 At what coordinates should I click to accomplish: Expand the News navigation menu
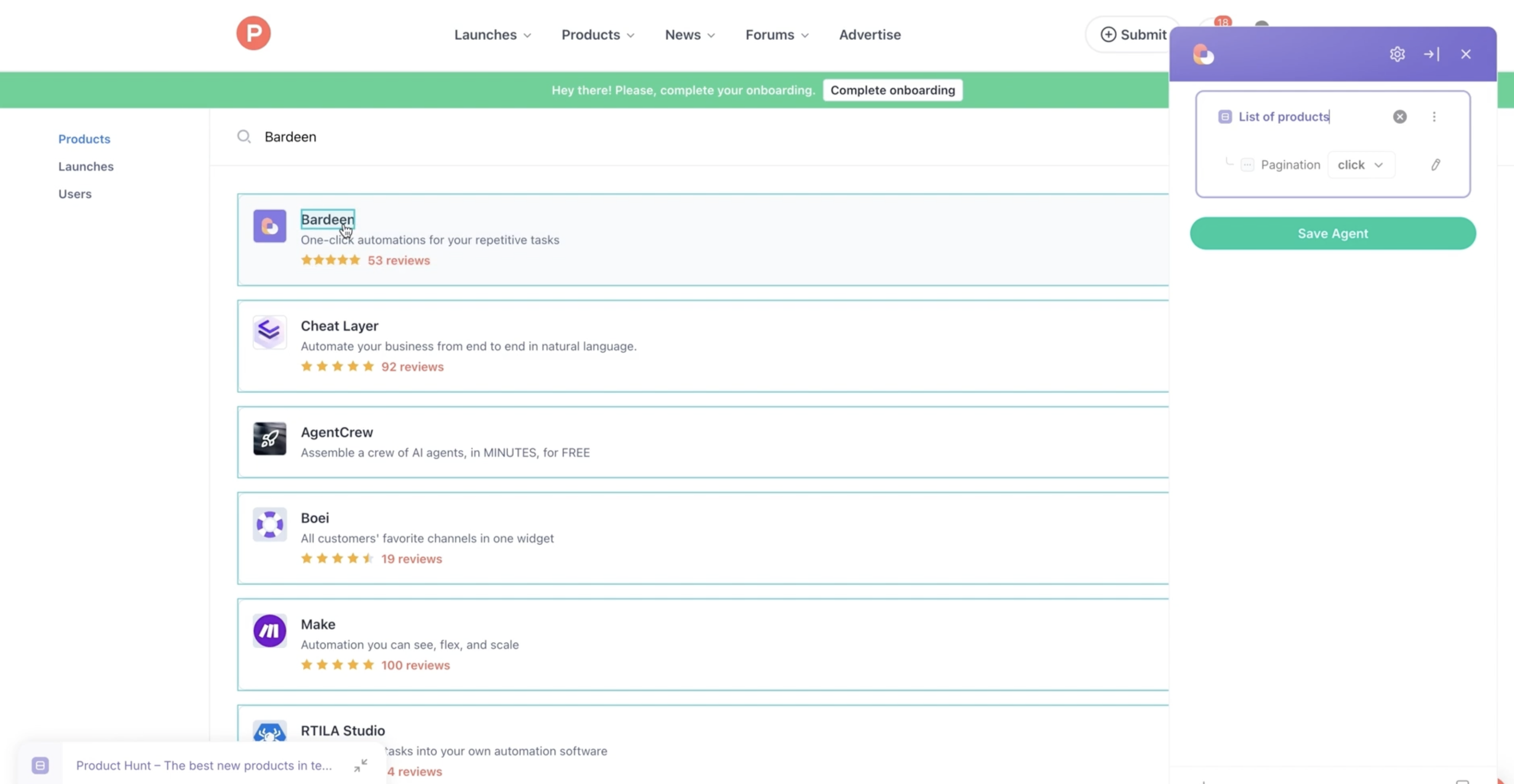click(x=690, y=35)
